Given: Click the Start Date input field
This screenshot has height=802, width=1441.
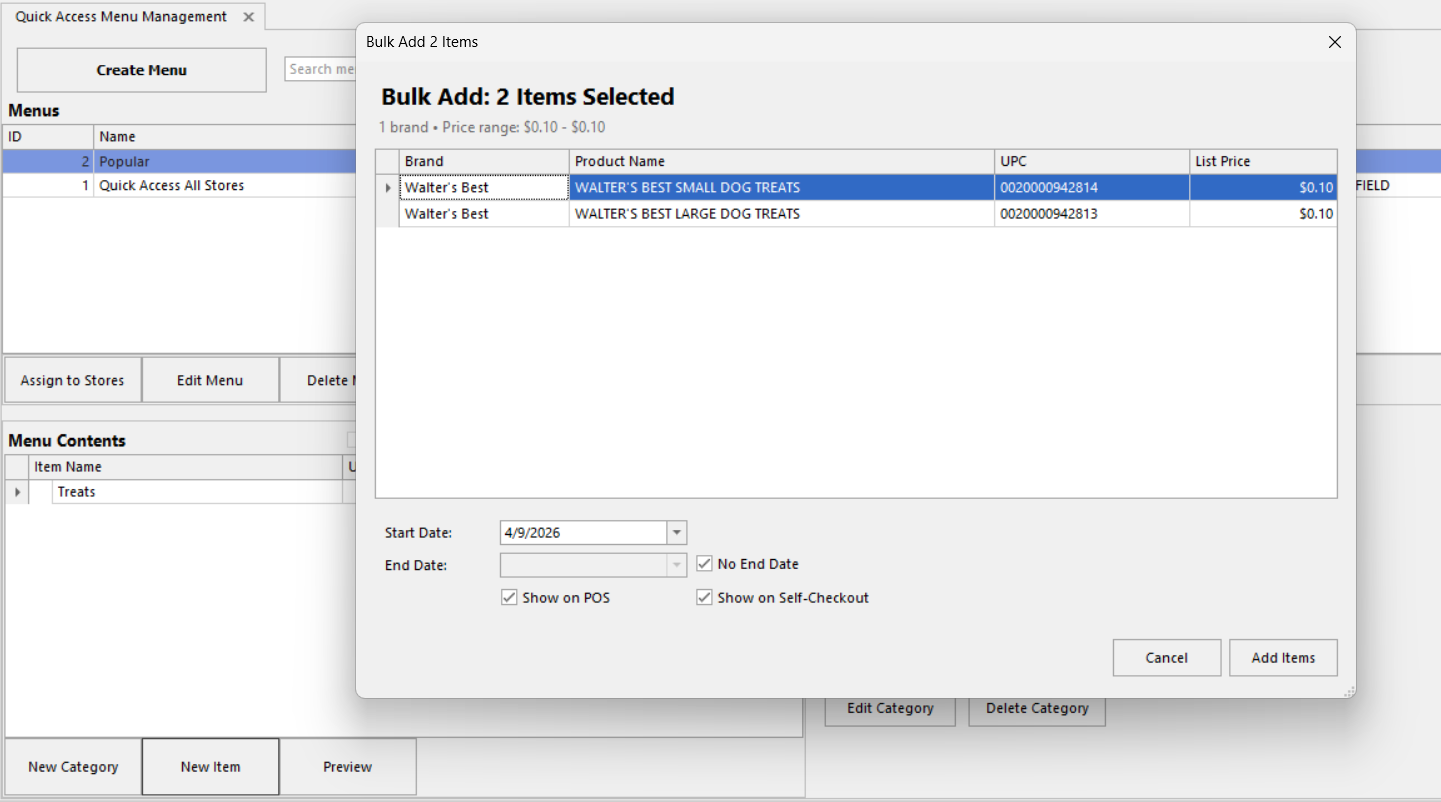Looking at the screenshot, I should click(583, 533).
